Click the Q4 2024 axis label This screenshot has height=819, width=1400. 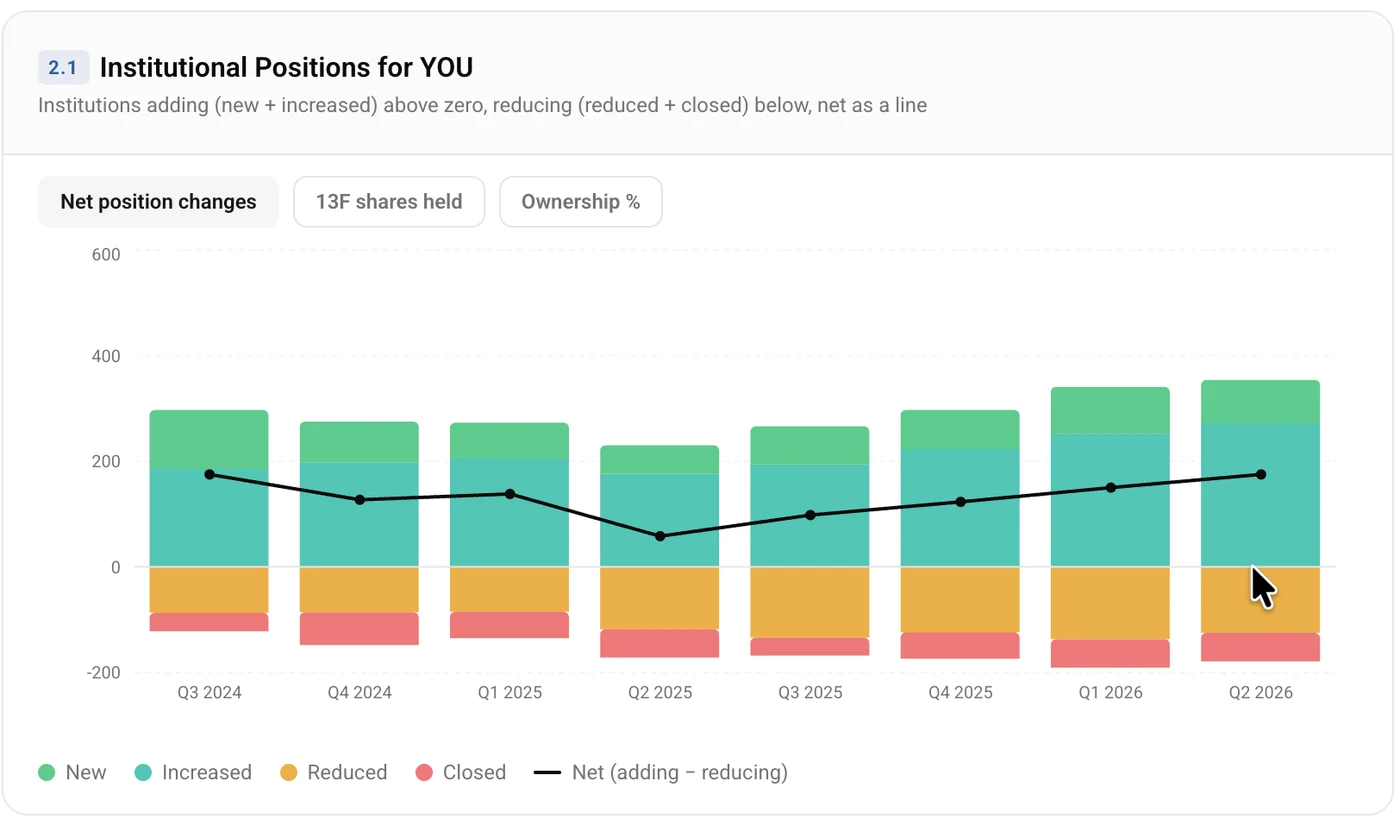coord(359,692)
